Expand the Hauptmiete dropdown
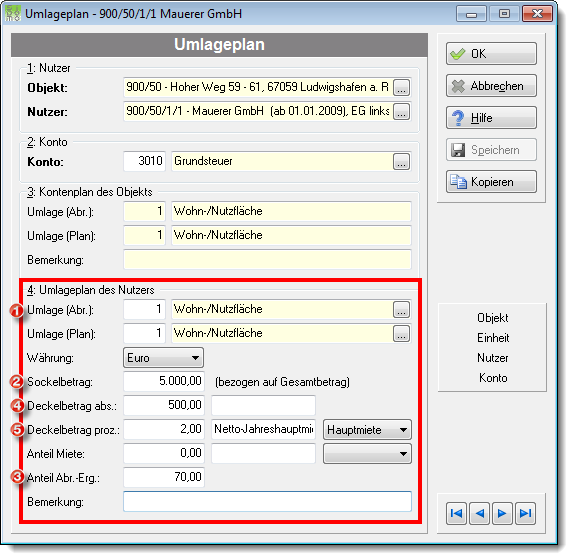573x560 pixels. click(x=367, y=430)
